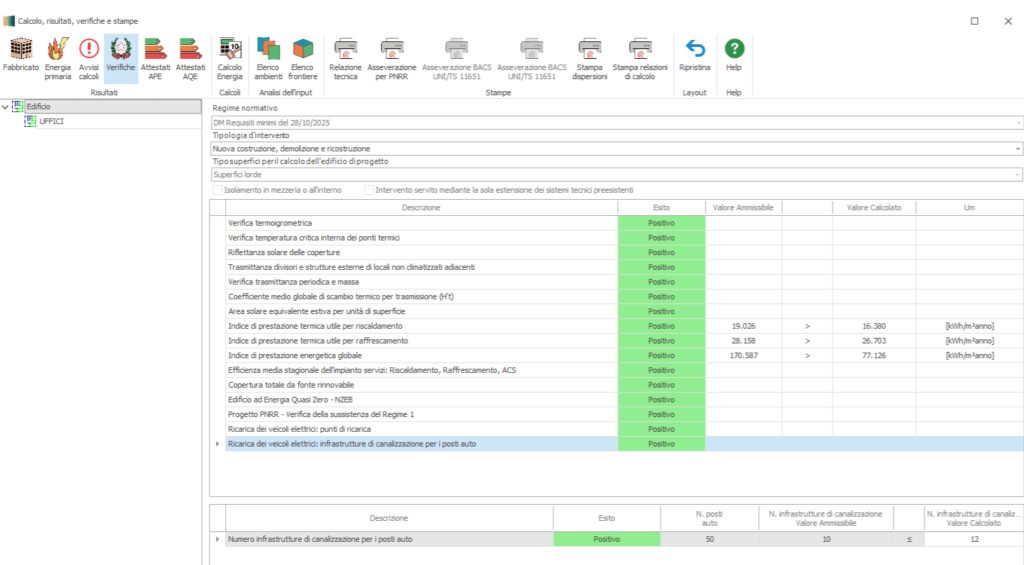This screenshot has height=565, width=1024.
Task: Print the Relazione tecnica
Action: tap(345, 50)
